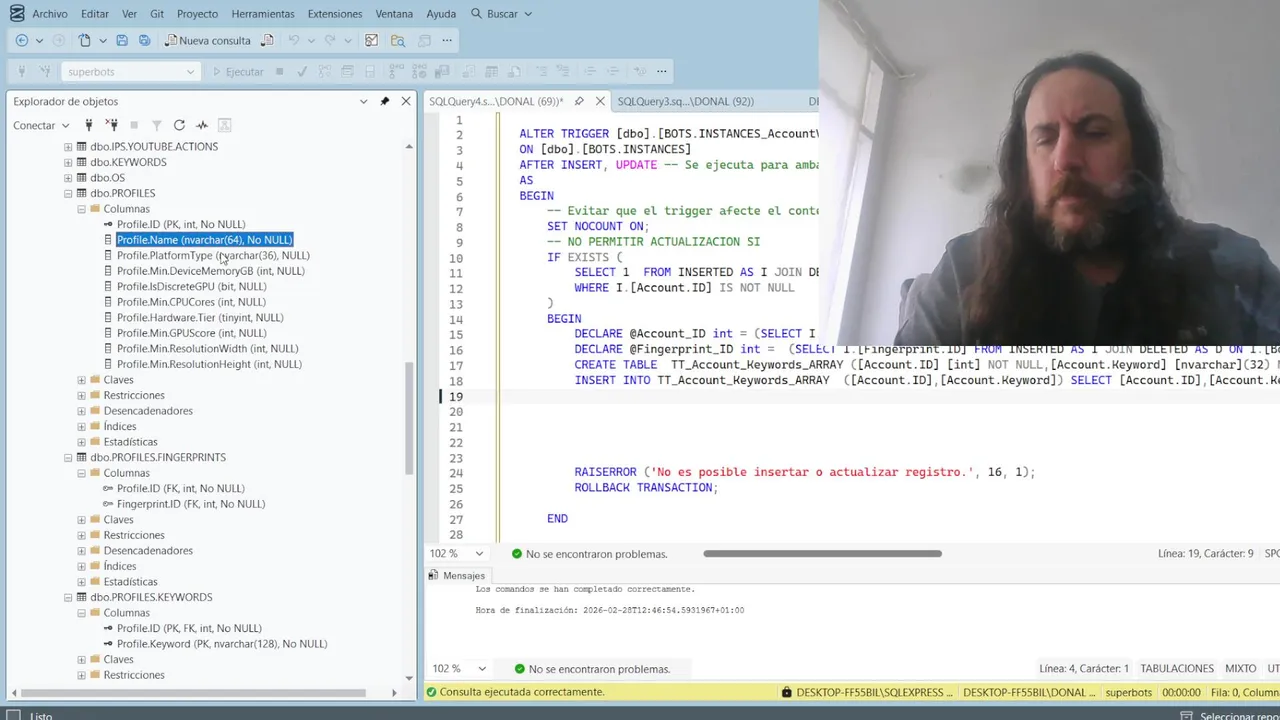Select Profile.Hardware.Tier column in tree
The width and height of the screenshot is (1280, 720).
(x=200, y=318)
